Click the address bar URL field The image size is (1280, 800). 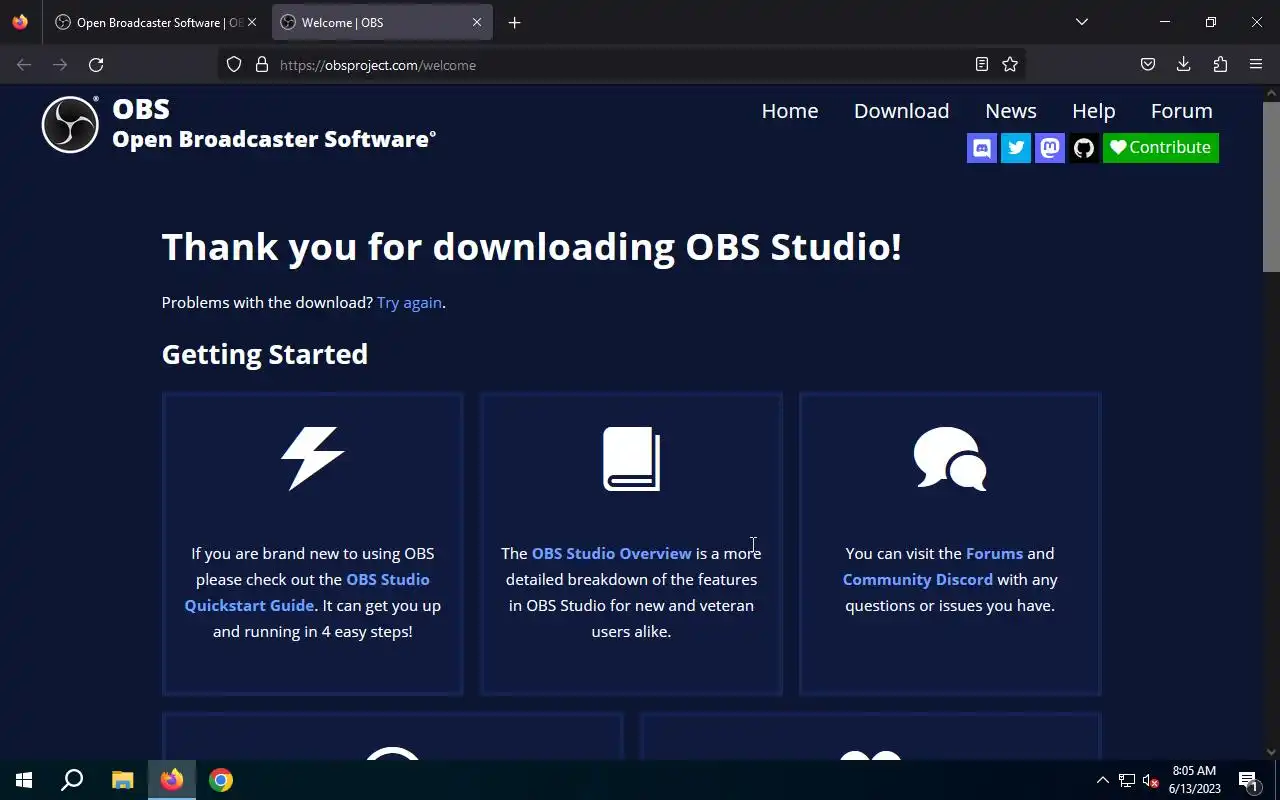[620, 65]
